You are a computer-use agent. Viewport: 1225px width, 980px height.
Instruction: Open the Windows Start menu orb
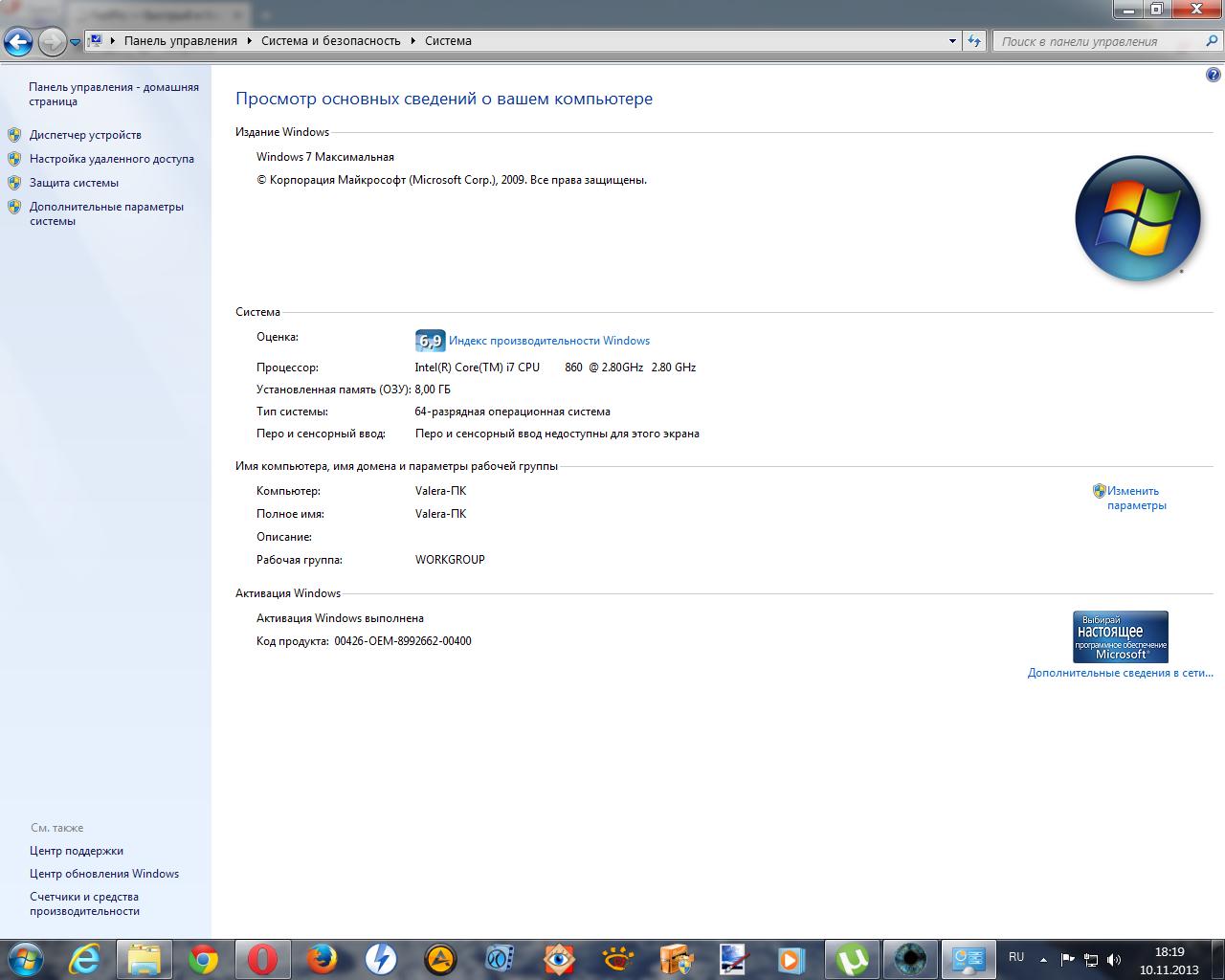coord(24,959)
